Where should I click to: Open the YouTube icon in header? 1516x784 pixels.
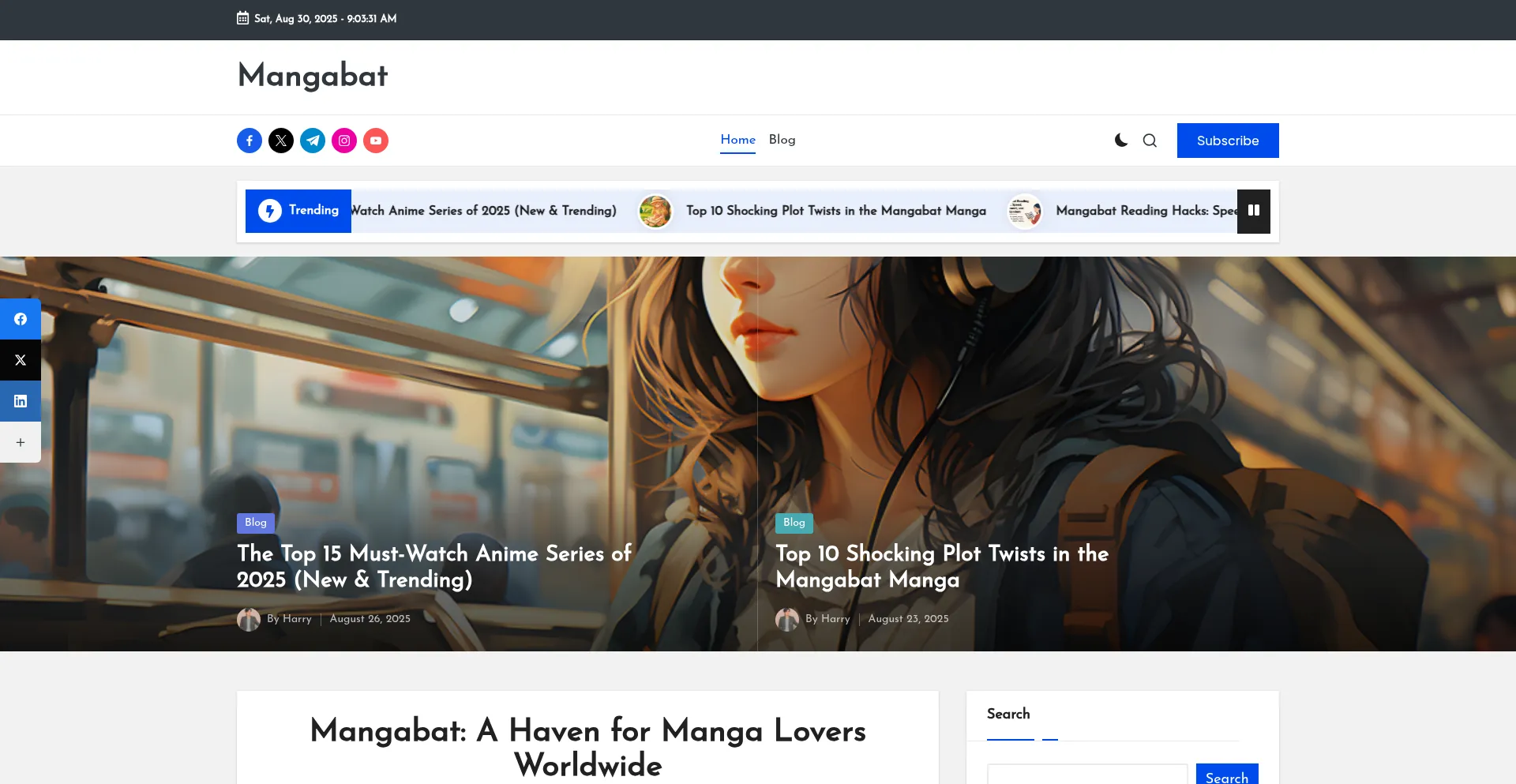point(376,141)
